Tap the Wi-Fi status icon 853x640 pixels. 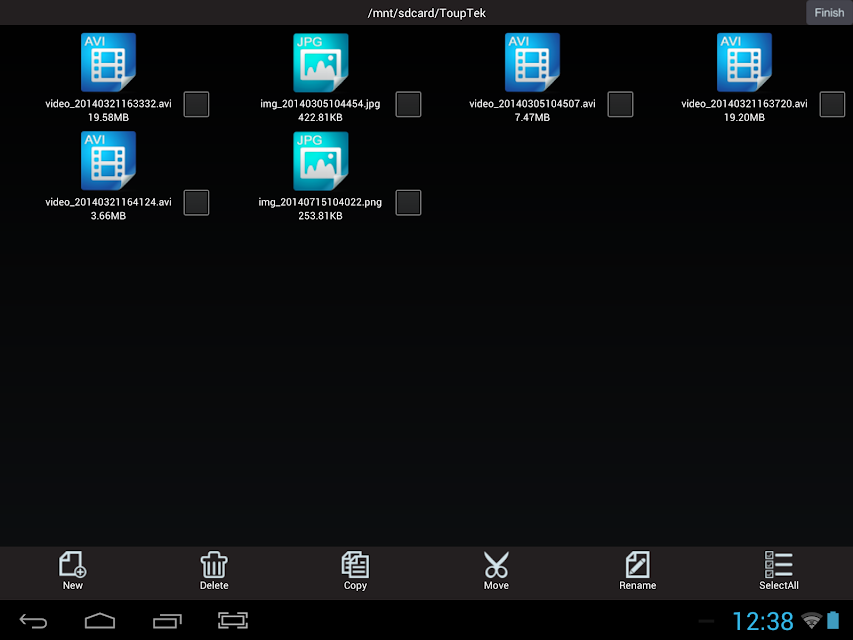coord(812,620)
